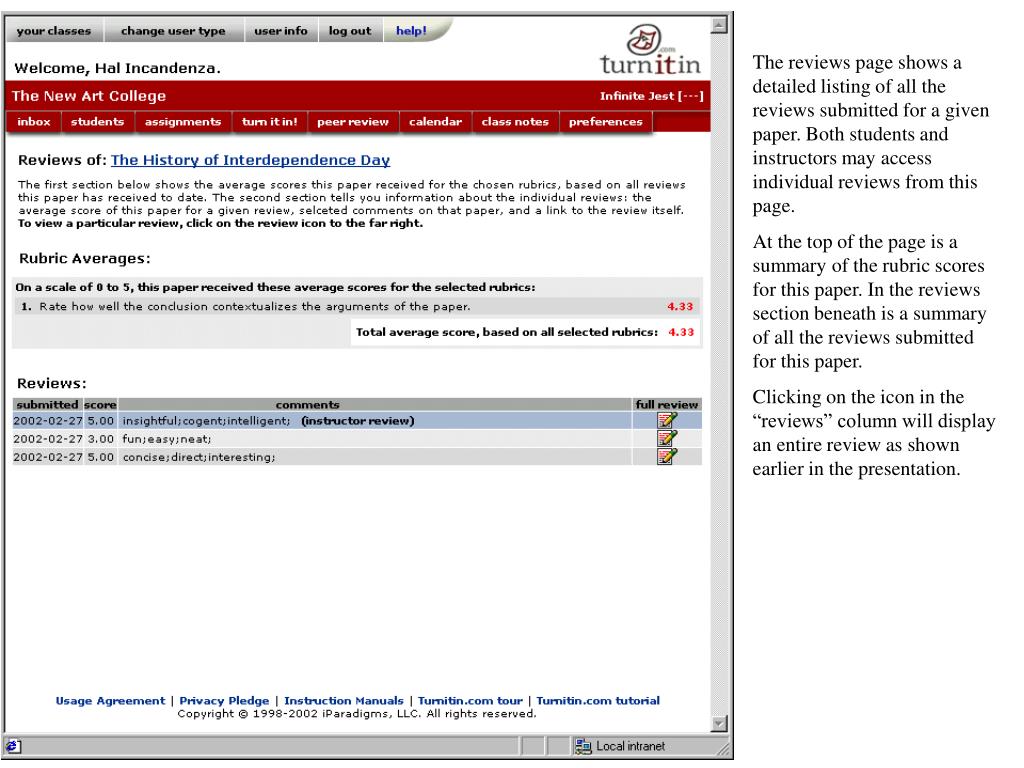Click the 'comments' column header
1024x768 pixels.
308,405
